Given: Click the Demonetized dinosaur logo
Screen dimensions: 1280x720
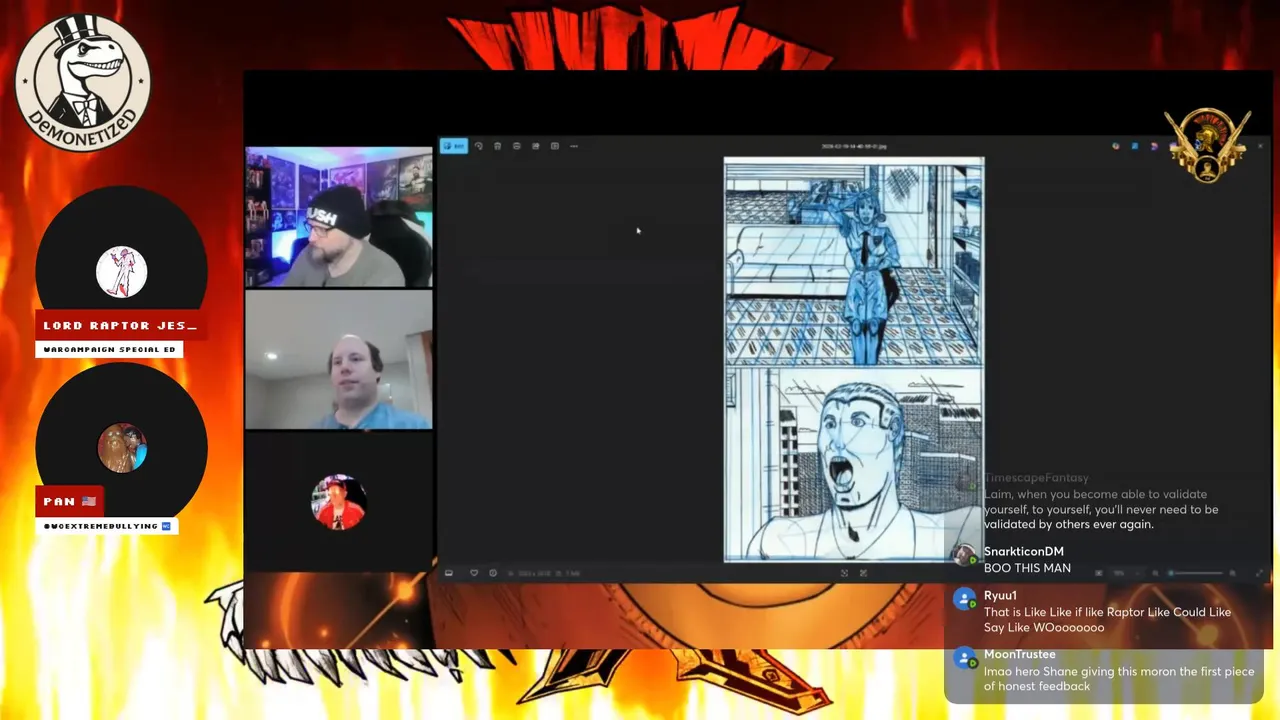Looking at the screenshot, I should (83, 82).
